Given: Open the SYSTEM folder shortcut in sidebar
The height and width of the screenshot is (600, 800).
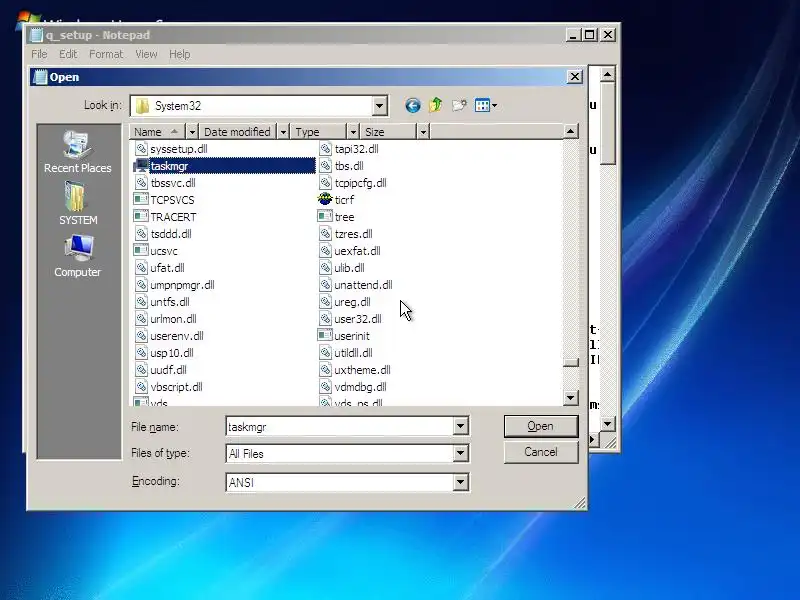Looking at the screenshot, I should pyautogui.click(x=78, y=204).
